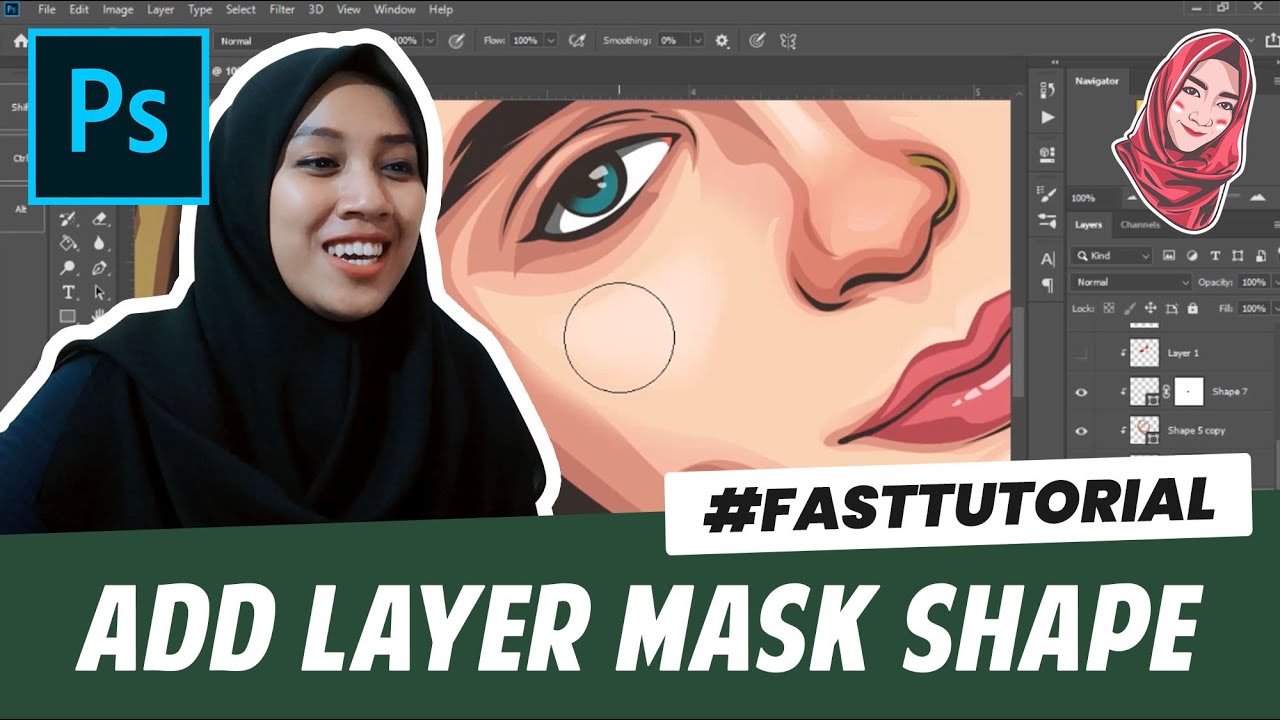Image resolution: width=1280 pixels, height=720 pixels.
Task: Prevent artboard auto-nesting lock
Action: coord(1171,308)
